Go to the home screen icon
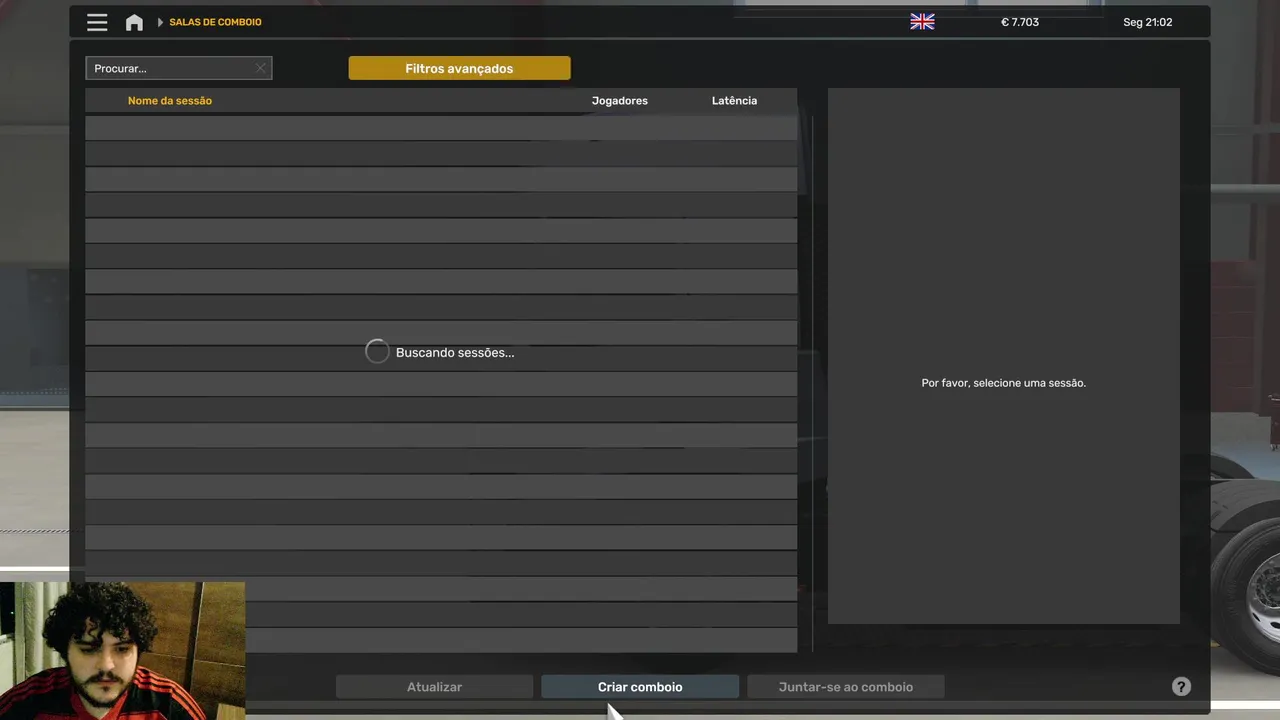The image size is (1280, 720). (134, 22)
